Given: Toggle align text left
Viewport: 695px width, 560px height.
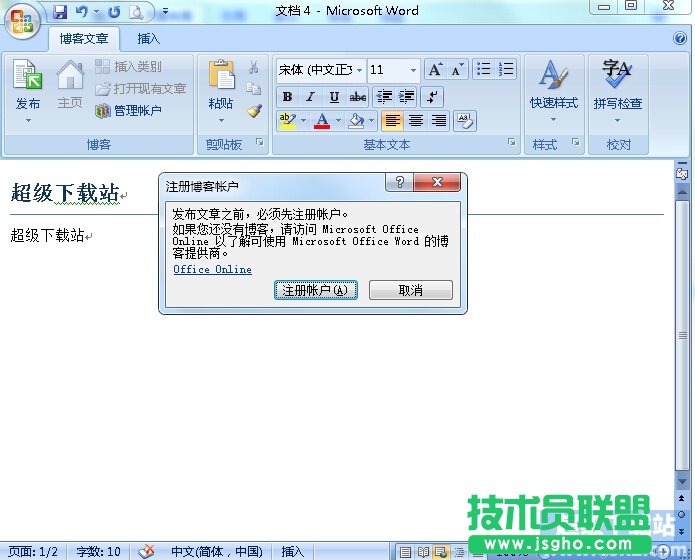Looking at the screenshot, I should click(392, 121).
